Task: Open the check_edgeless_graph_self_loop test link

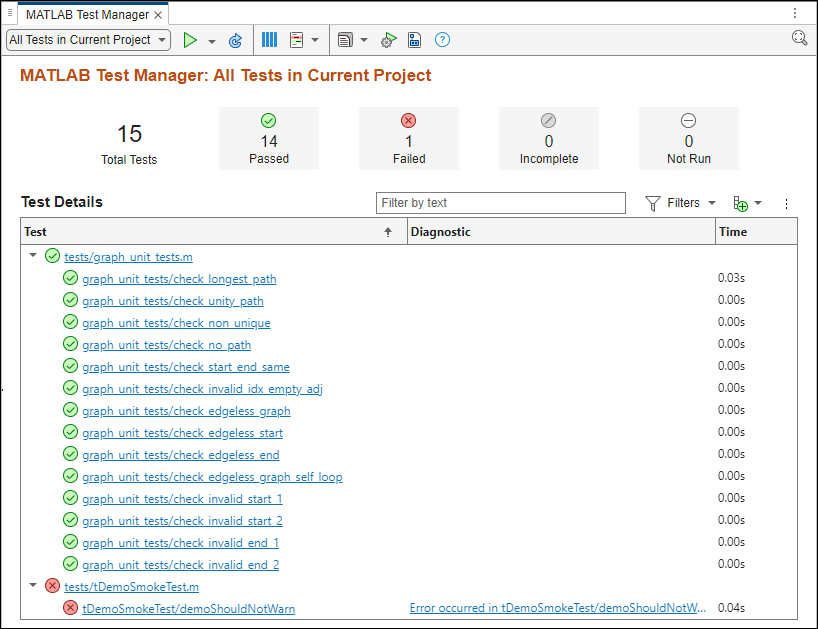Action: tap(212, 477)
